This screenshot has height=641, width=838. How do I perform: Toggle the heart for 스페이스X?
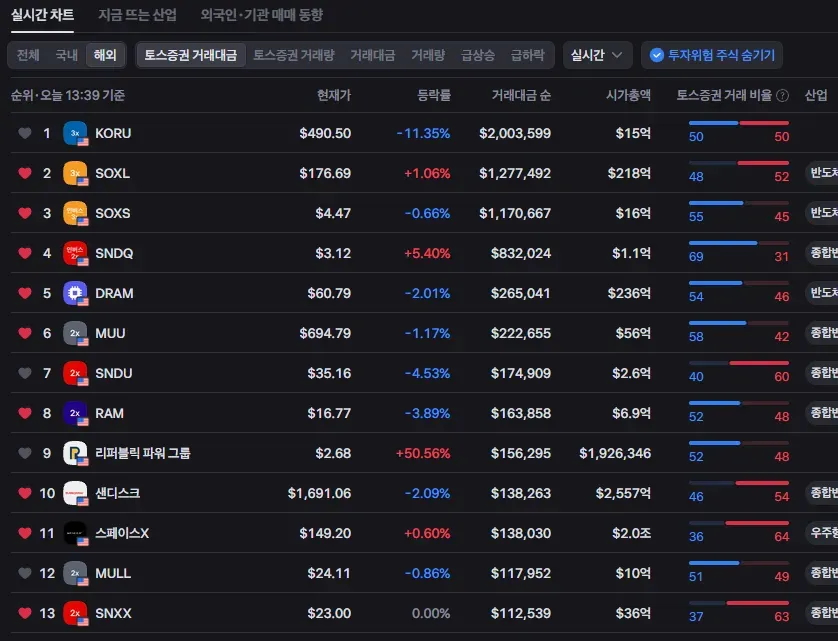coord(25,533)
